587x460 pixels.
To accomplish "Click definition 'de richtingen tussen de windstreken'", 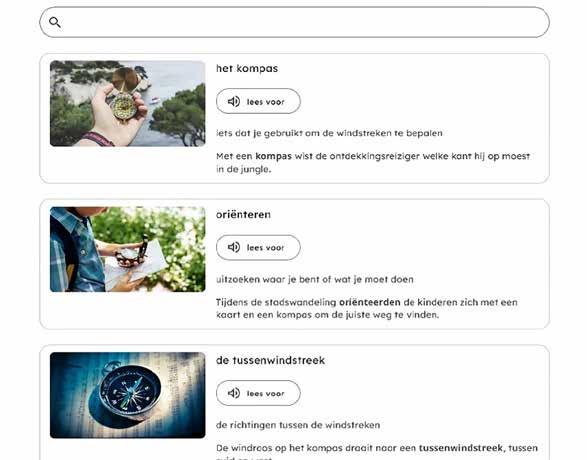I will [298, 425].
